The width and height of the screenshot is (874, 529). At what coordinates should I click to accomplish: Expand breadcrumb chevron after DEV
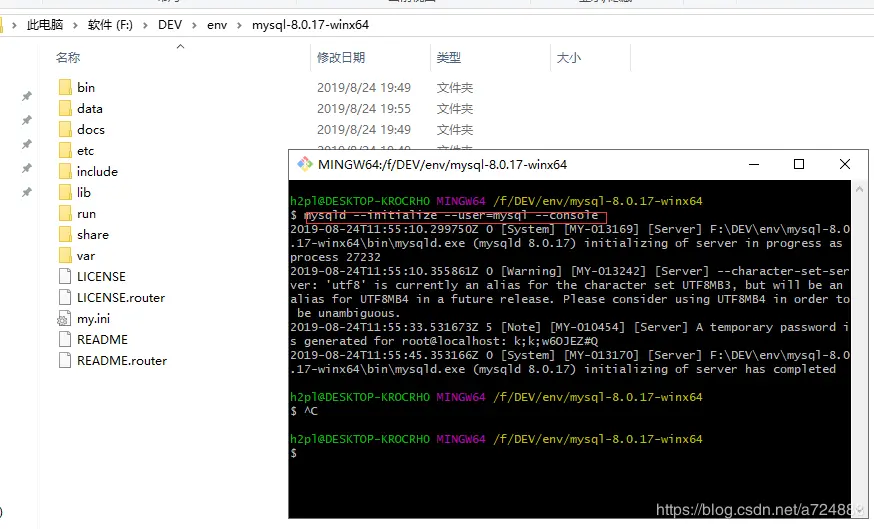click(194, 25)
